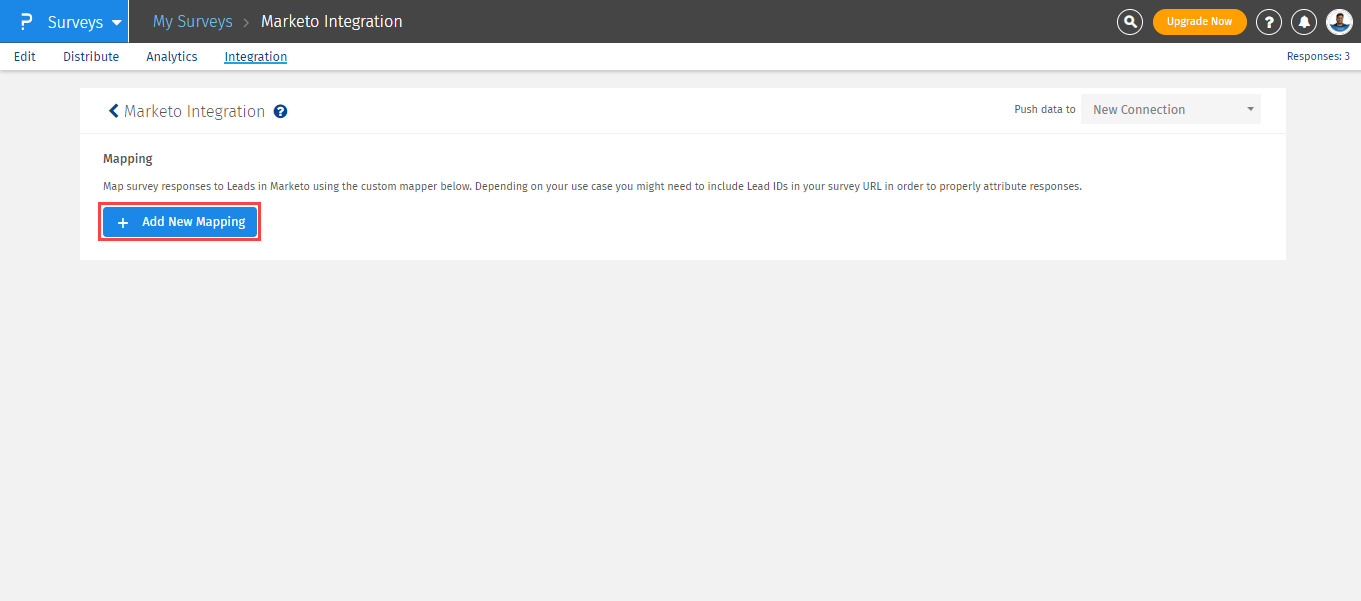Go back using the chevron before Marketo Integration
Screen dimensions: 1361x601
click(x=113, y=111)
